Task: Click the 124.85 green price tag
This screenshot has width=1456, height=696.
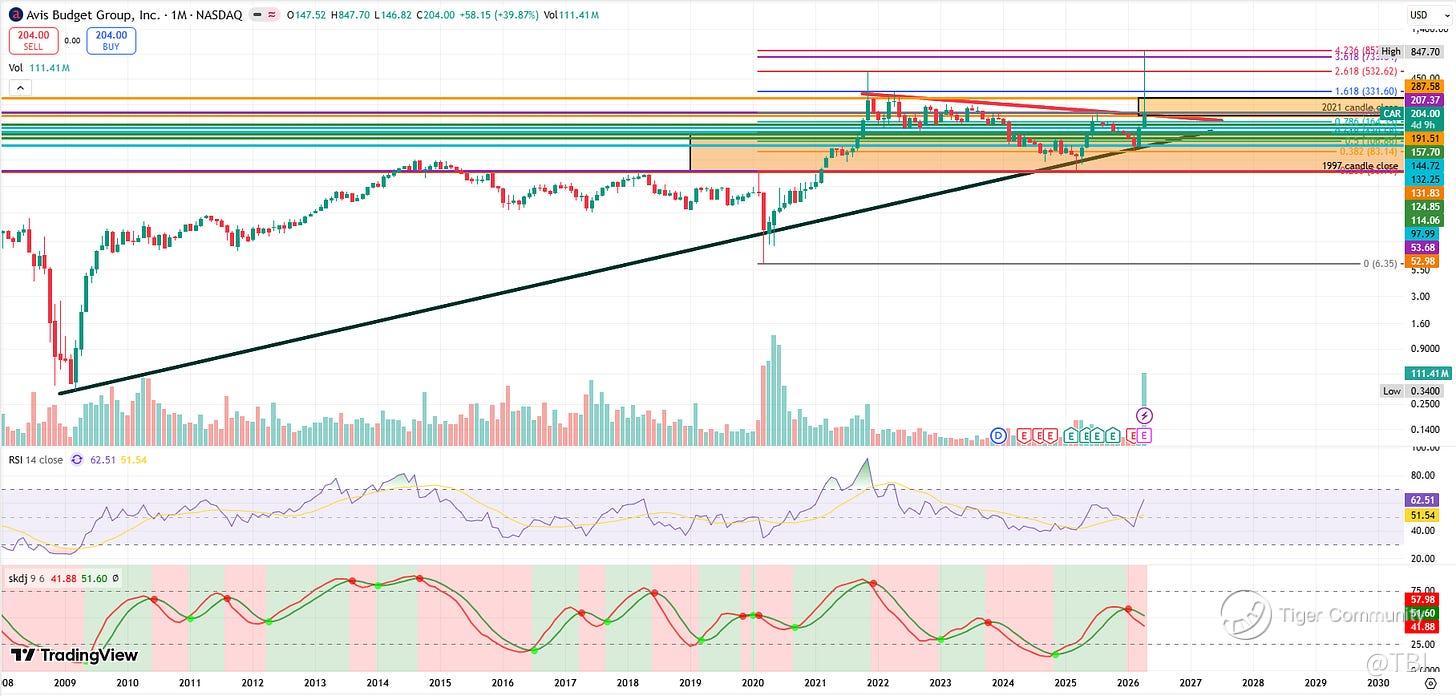Action: pos(1421,207)
